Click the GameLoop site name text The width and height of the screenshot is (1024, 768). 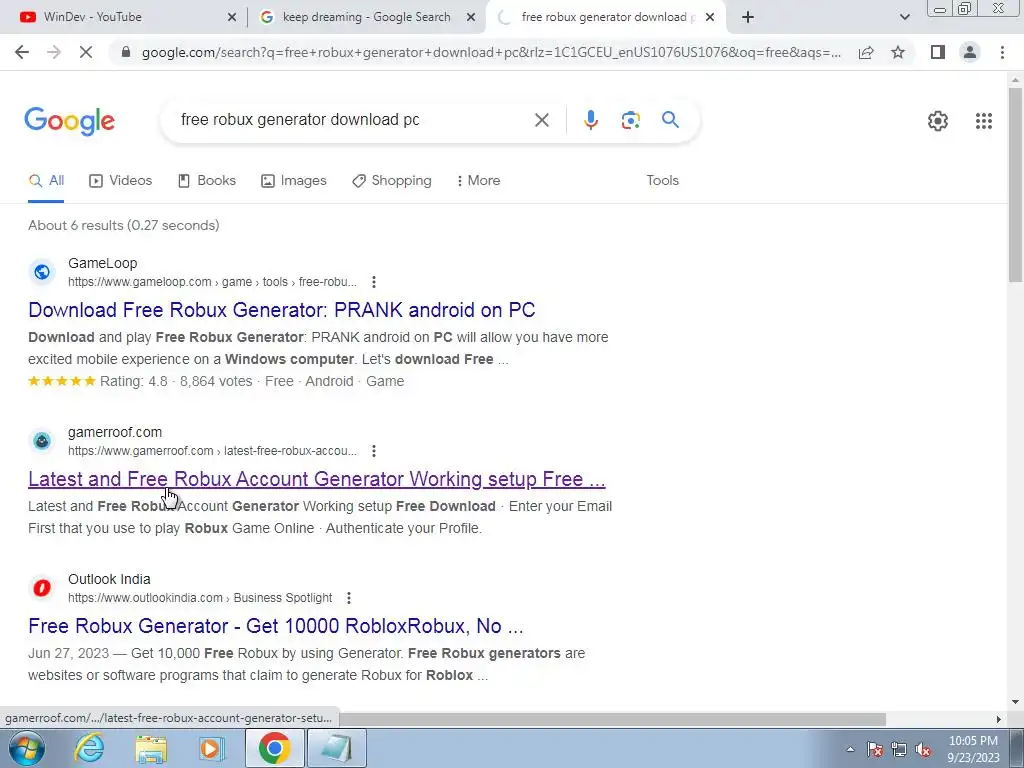[103, 263]
